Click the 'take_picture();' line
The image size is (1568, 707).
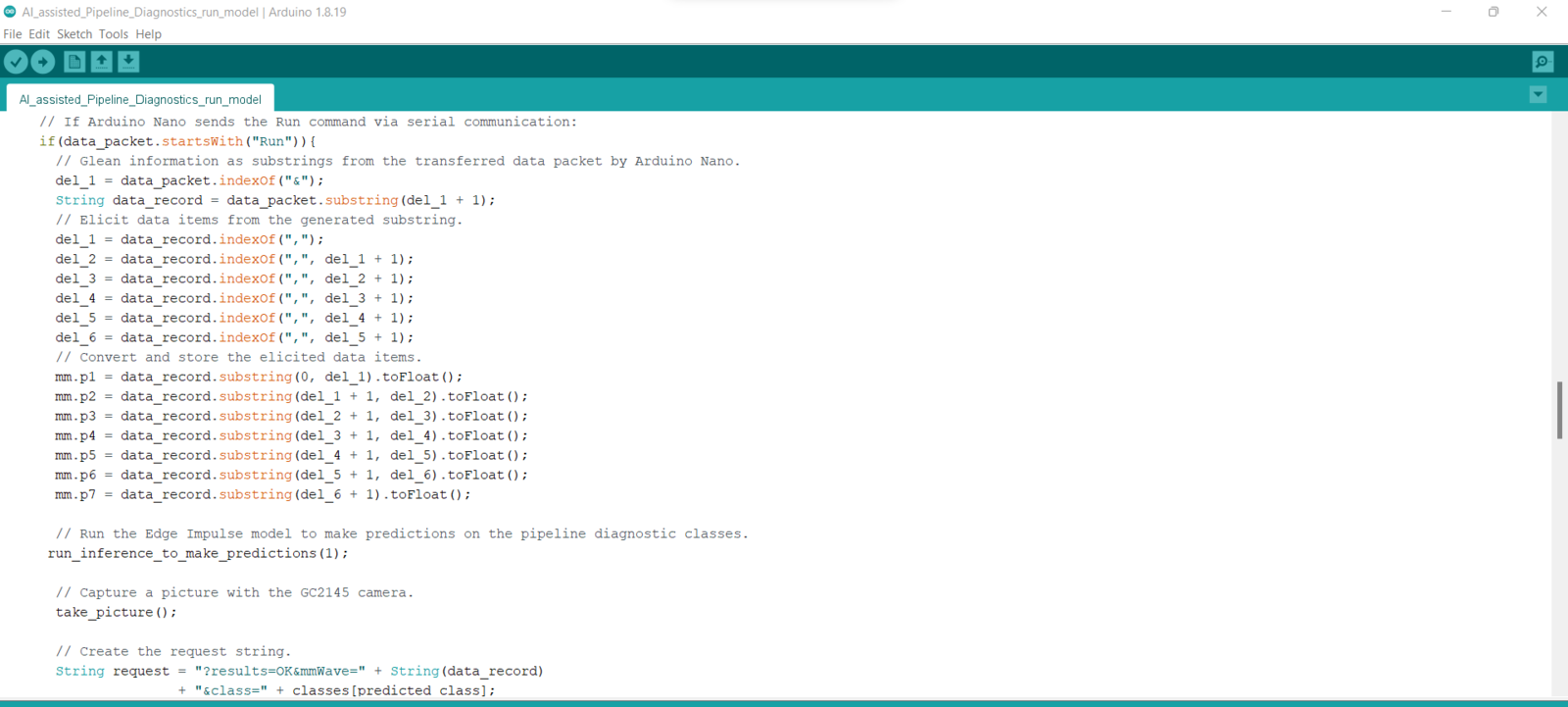pyautogui.click(x=116, y=612)
